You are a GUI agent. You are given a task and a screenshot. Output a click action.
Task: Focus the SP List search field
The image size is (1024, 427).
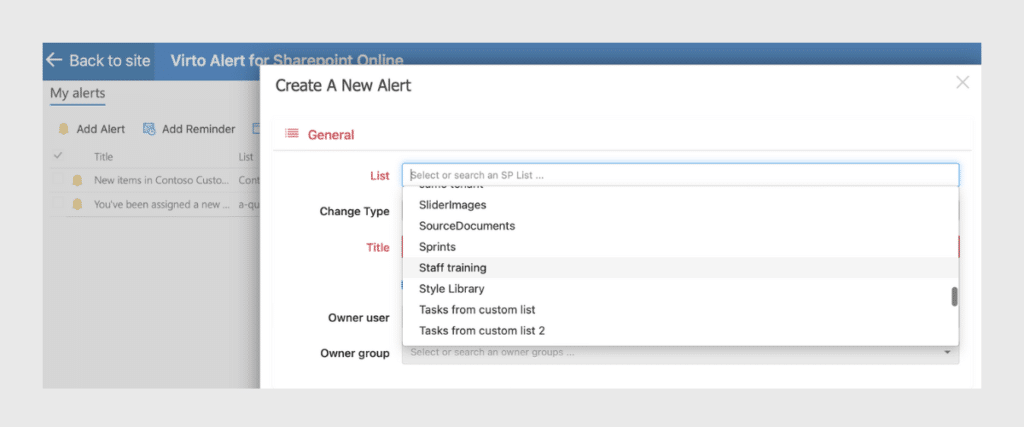[680, 175]
